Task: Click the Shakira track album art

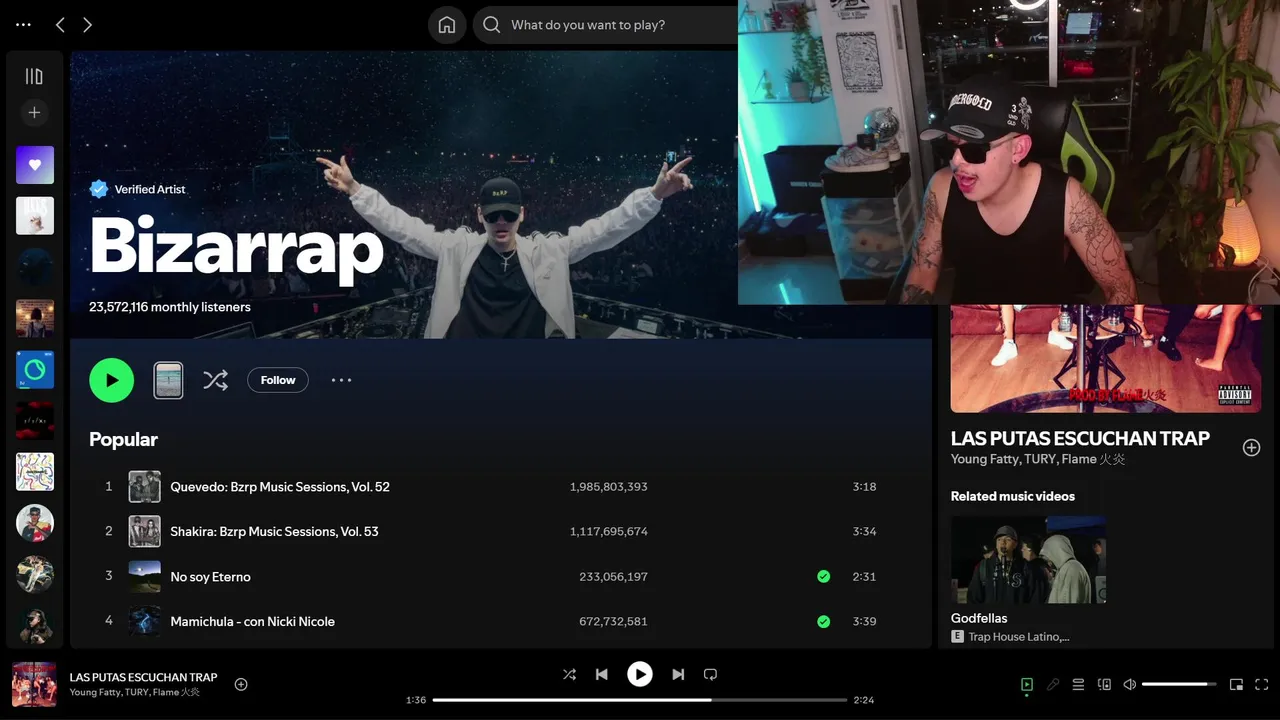Action: 145,532
